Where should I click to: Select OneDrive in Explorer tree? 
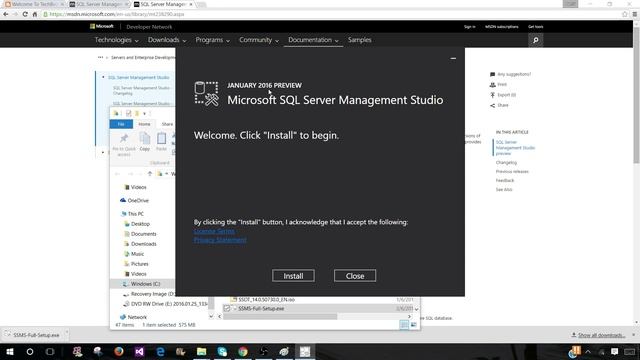[134, 200]
